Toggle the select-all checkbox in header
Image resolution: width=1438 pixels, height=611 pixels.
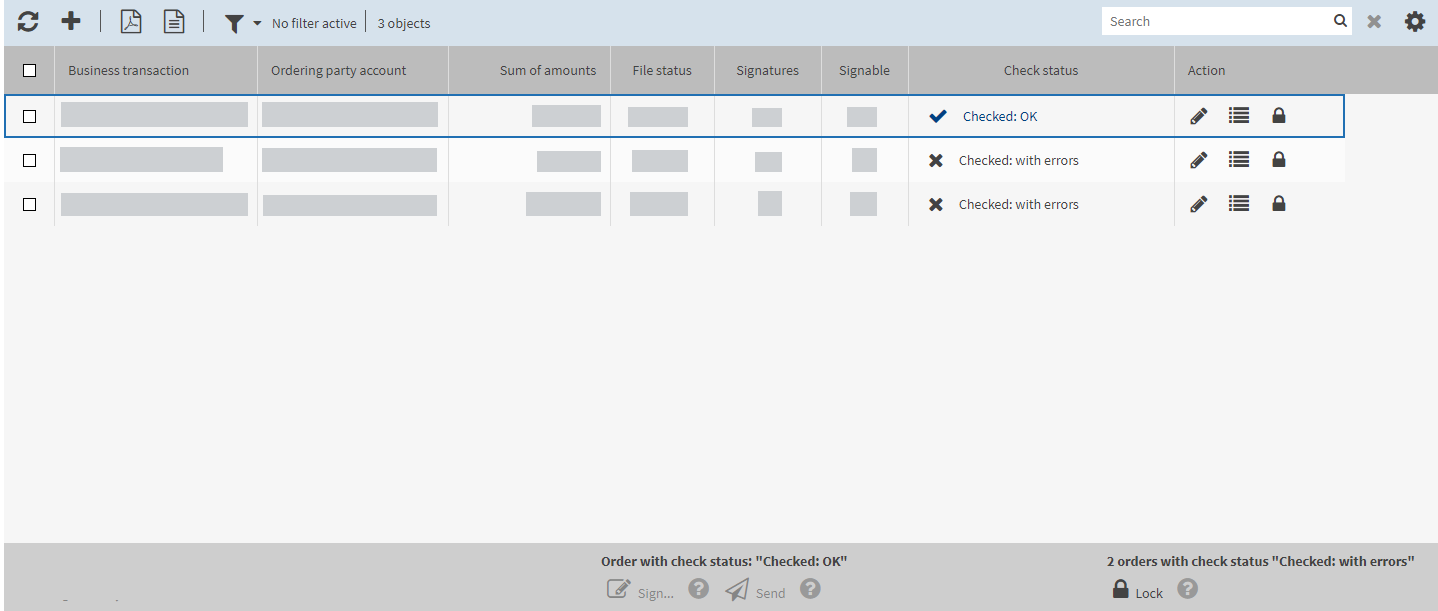[x=29, y=70]
